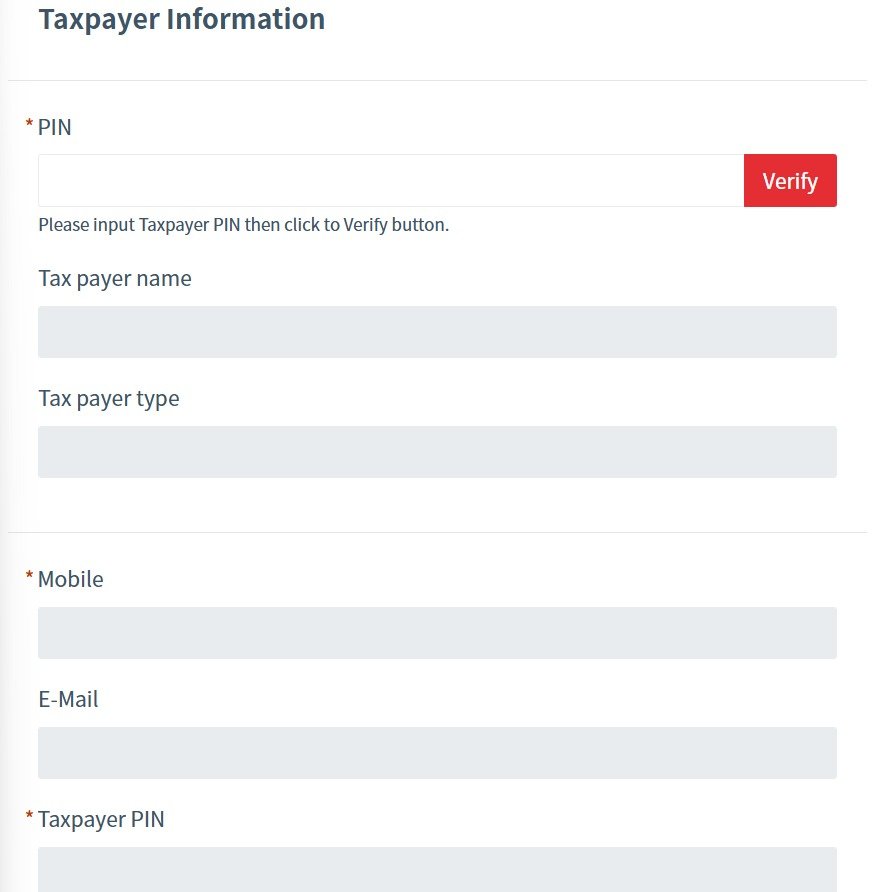The width and height of the screenshot is (875, 892).
Task: Click the Tax payer type field
Action: [x=437, y=451]
